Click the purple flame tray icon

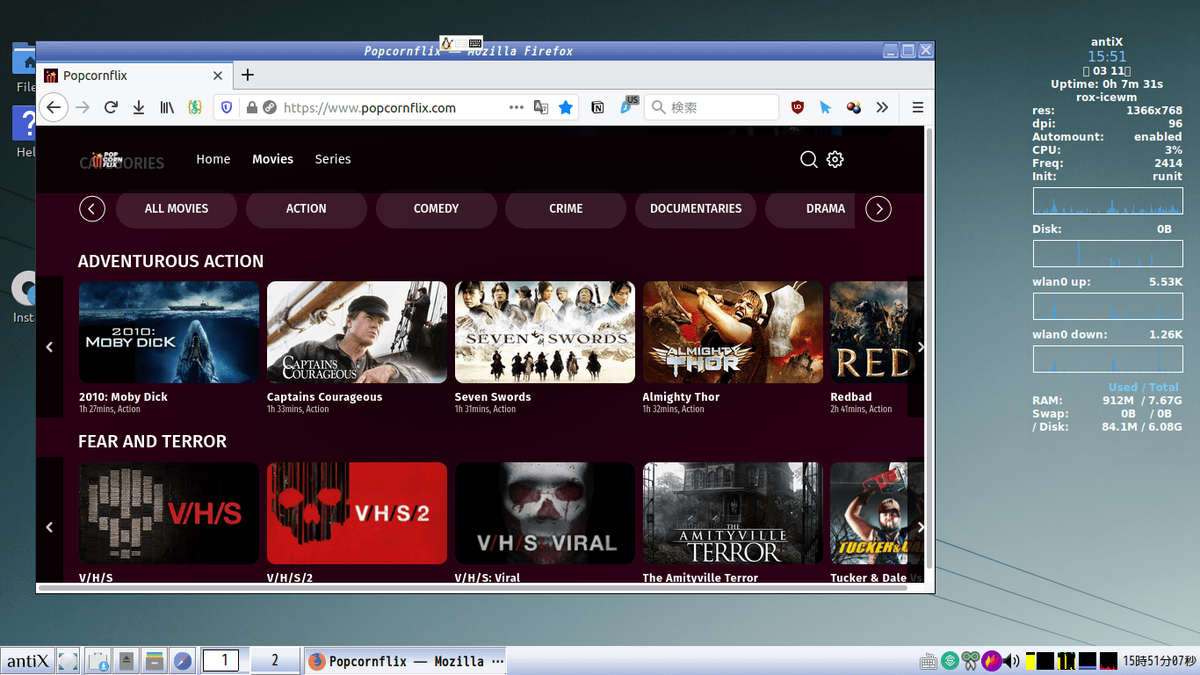click(x=992, y=661)
